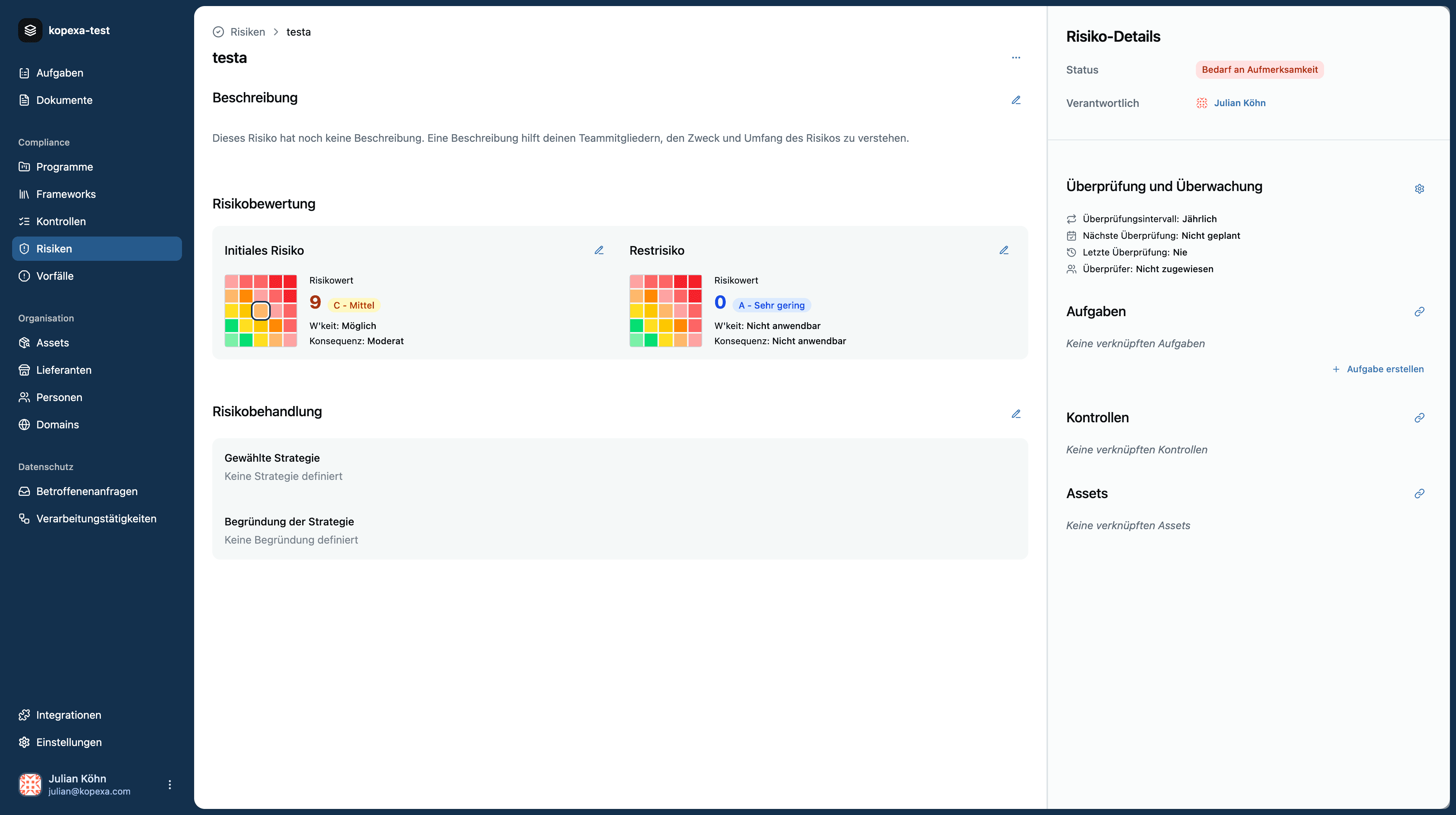
Task: Click Aufgabe erstellen link
Action: (x=1378, y=369)
